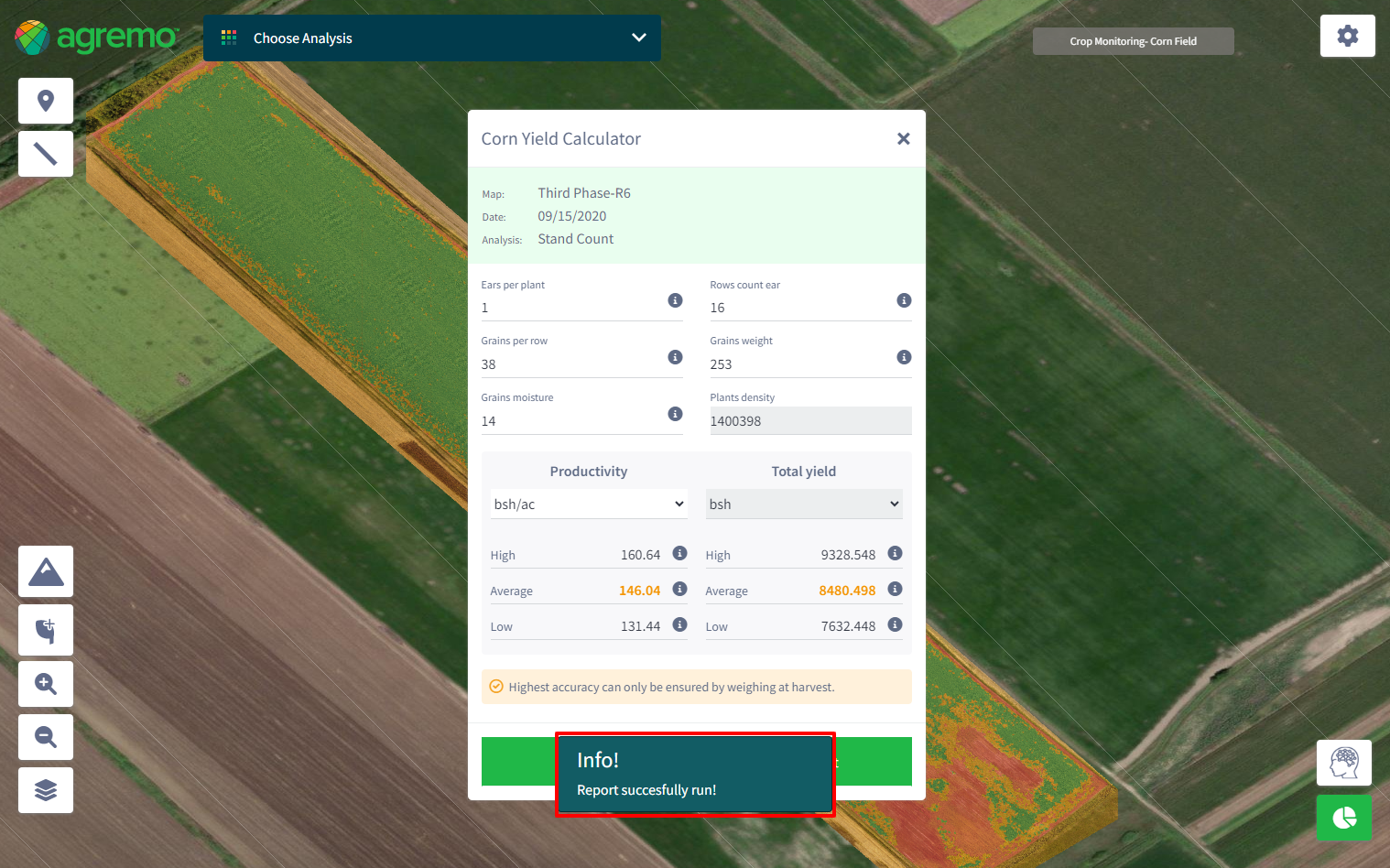Click the add plant marker icon
This screenshot has height=868, width=1390.
(x=46, y=630)
